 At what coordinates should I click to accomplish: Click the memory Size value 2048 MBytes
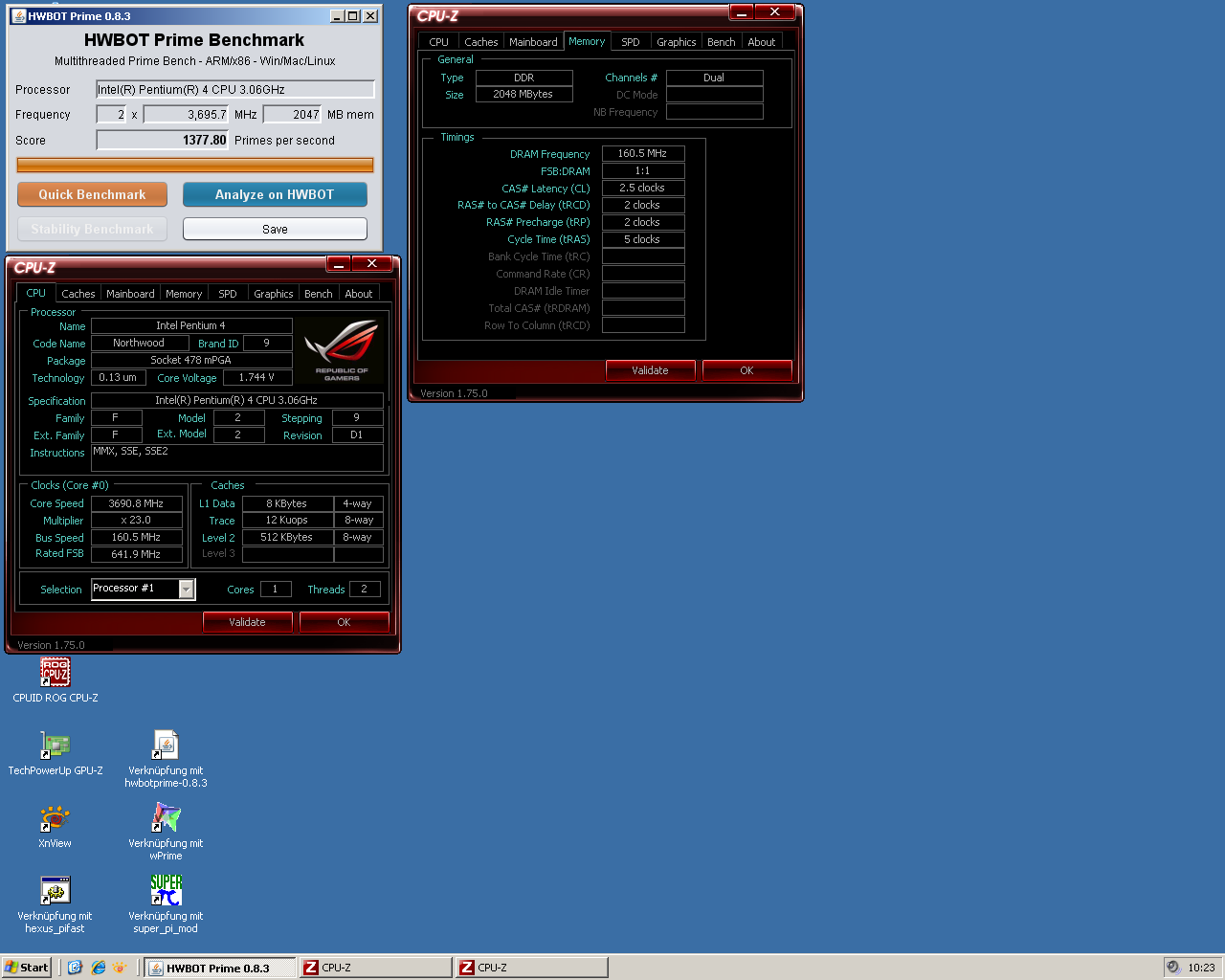click(523, 95)
